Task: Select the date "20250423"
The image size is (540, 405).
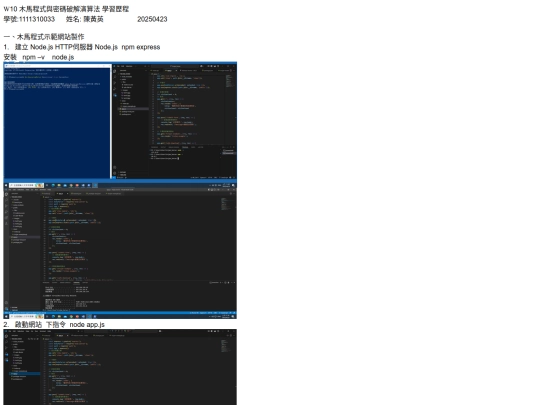Action: point(152,19)
